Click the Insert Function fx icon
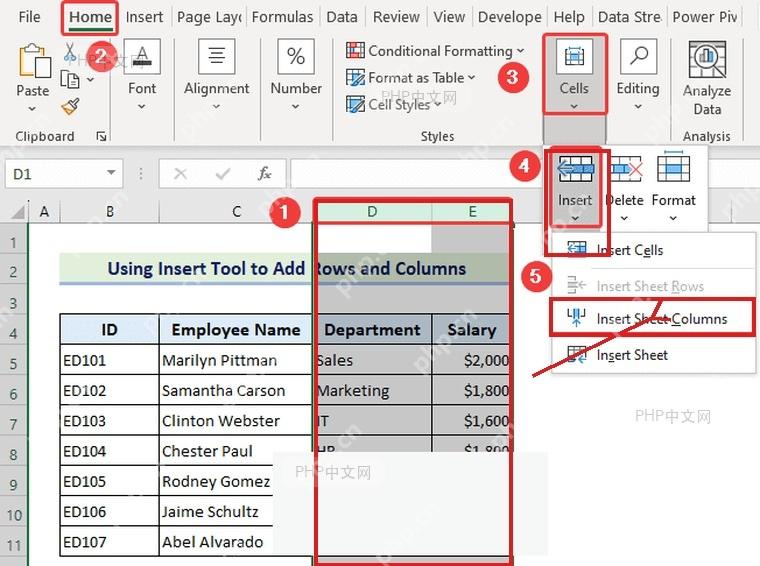 [265, 173]
